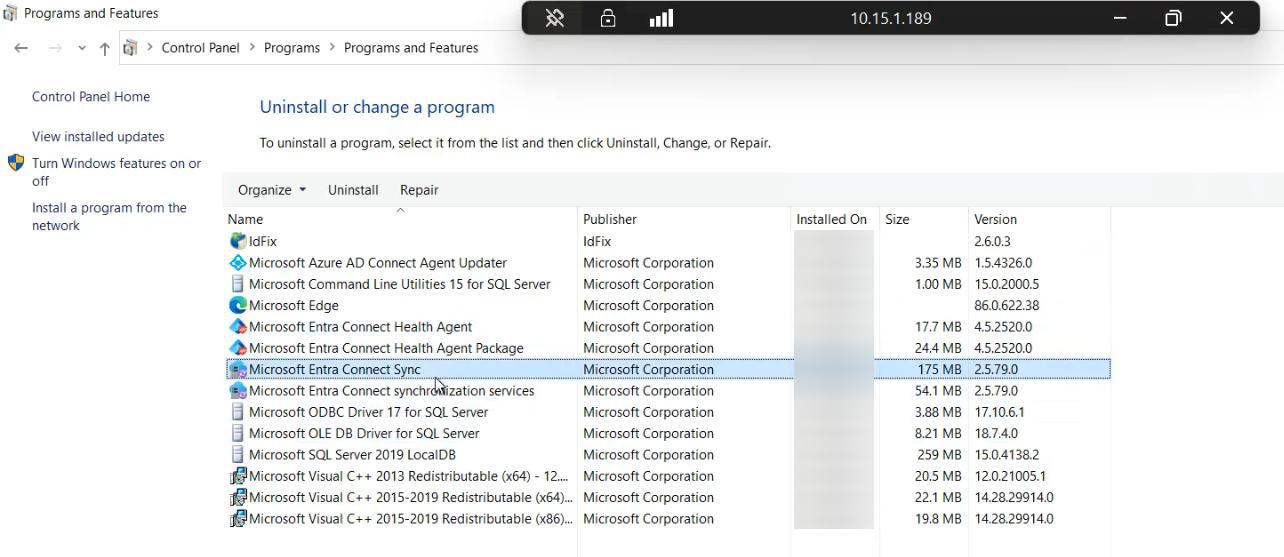Click version 2.6.0.3 cell
Viewport: 1284px width, 557px height.
pos(992,241)
